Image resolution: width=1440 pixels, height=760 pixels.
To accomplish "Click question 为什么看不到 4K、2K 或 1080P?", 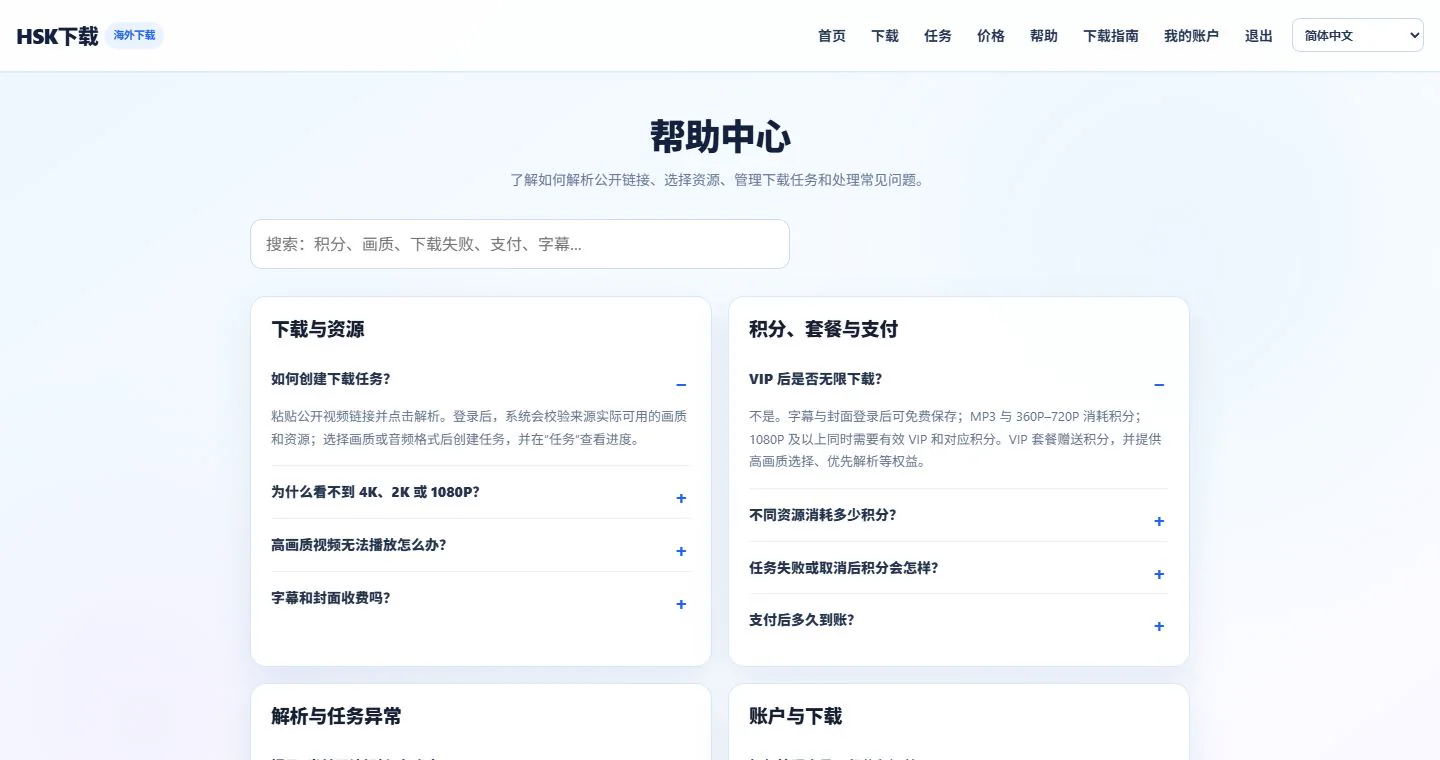I will click(375, 492).
